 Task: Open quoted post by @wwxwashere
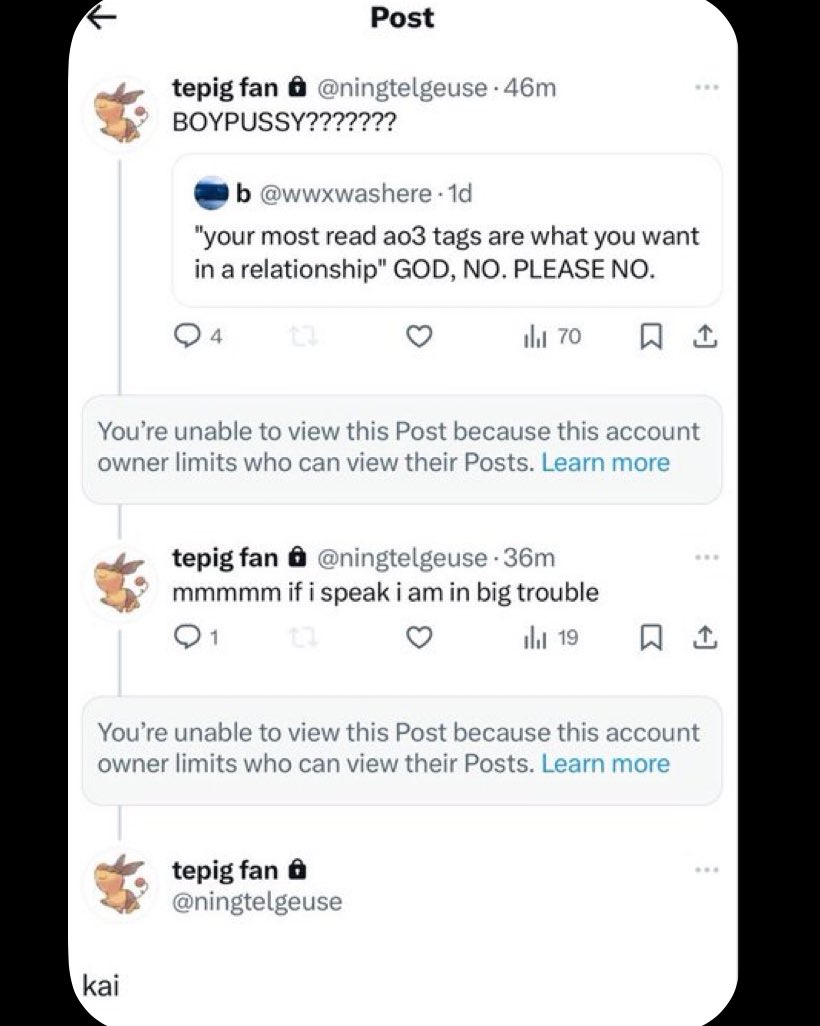447,230
